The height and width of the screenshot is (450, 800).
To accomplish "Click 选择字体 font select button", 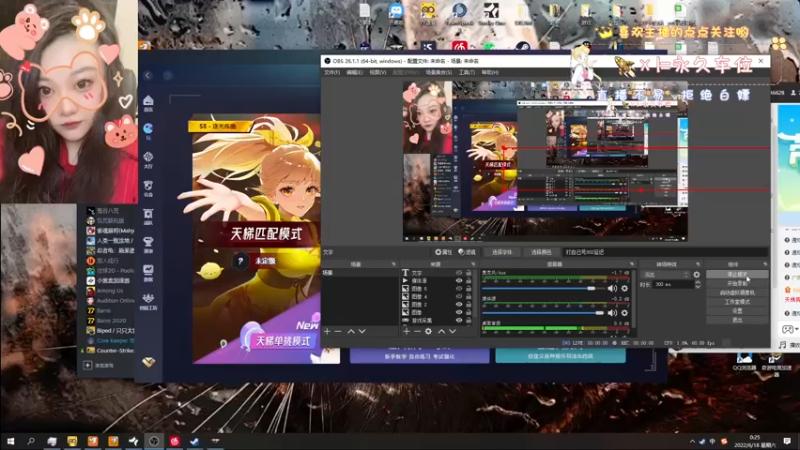I will click(502, 252).
